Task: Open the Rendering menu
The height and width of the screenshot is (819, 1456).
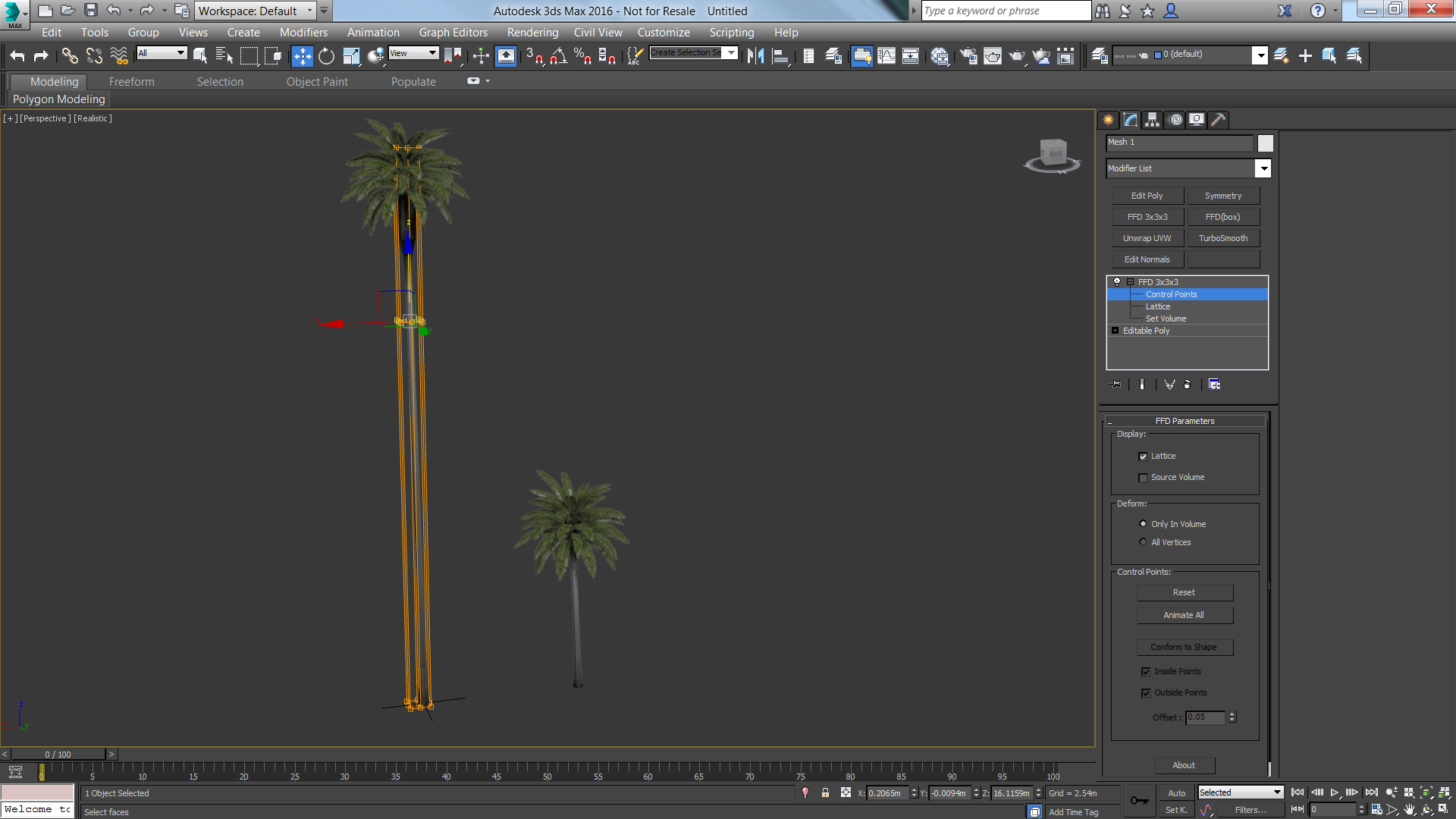Action: (532, 33)
